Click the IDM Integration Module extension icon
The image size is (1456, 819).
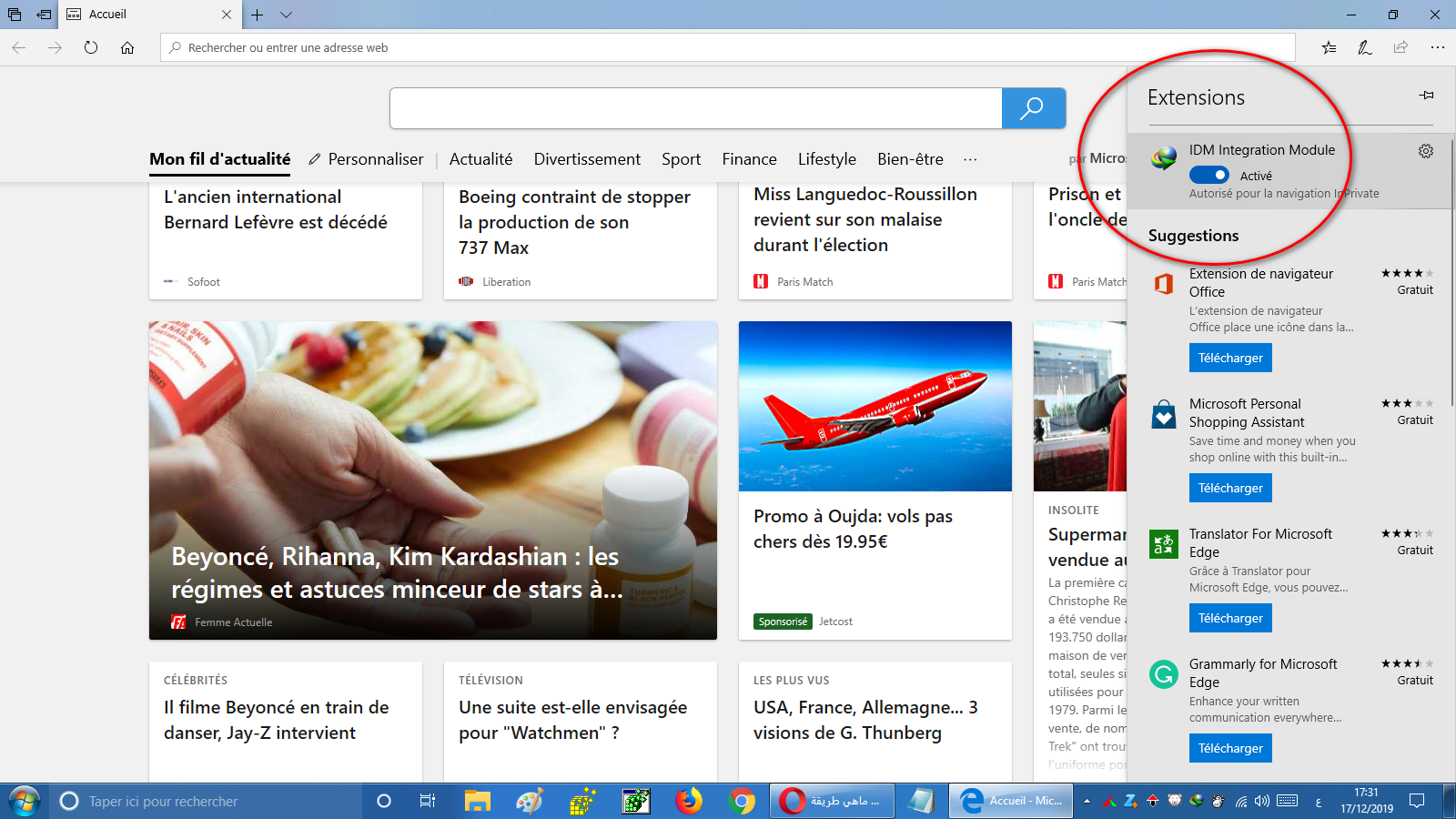pyautogui.click(x=1164, y=158)
